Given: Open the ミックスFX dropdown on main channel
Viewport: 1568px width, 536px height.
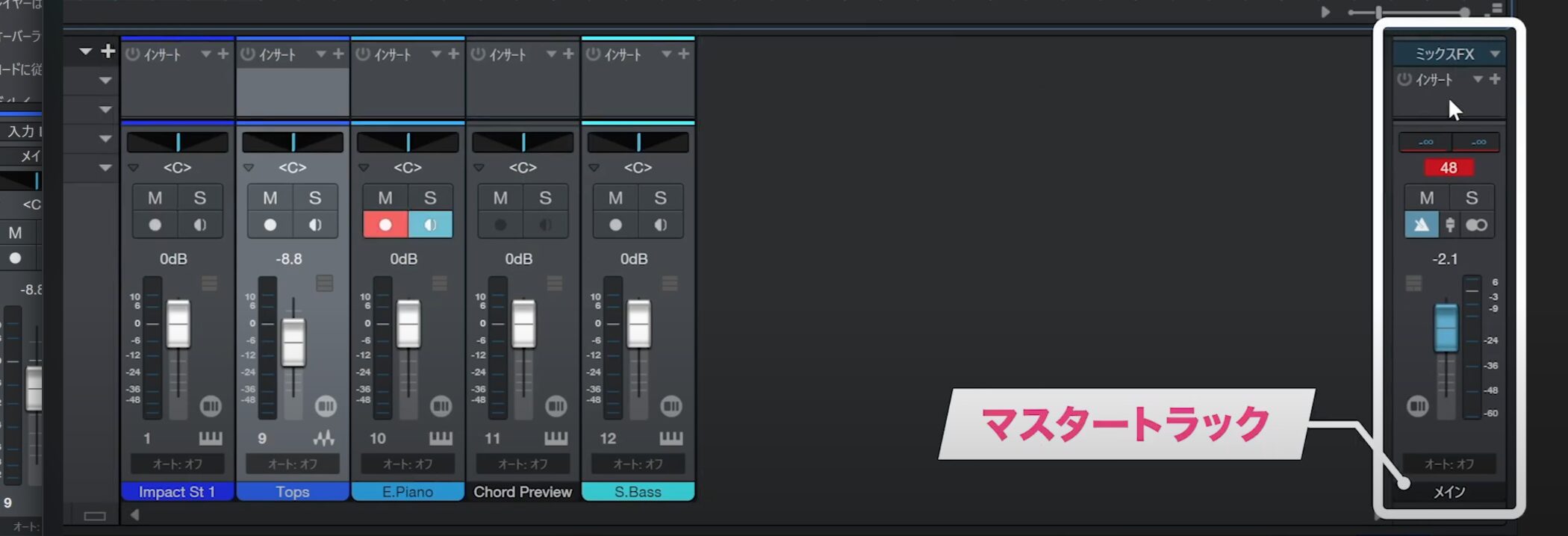Looking at the screenshot, I should [x=1495, y=54].
